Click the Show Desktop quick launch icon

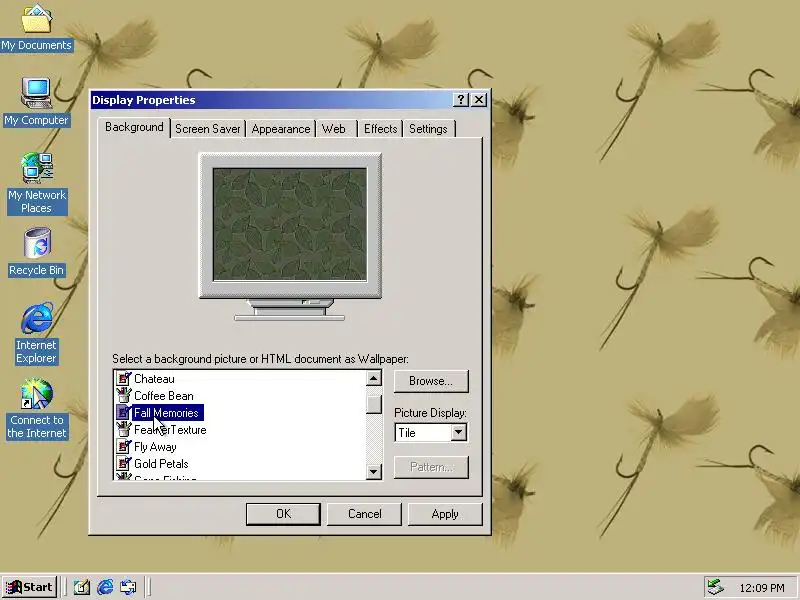82,587
